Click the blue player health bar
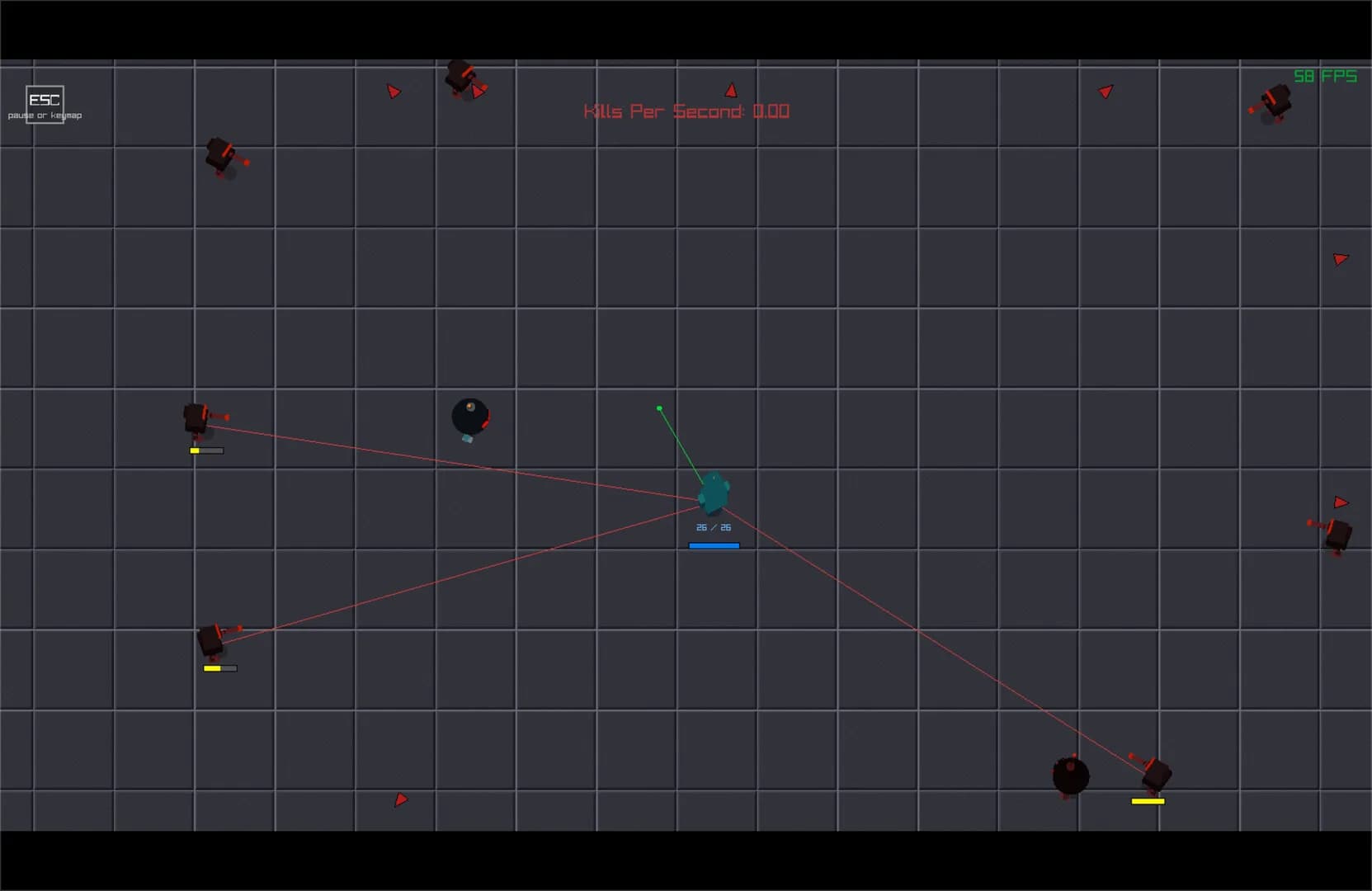1372x891 pixels. (x=714, y=545)
